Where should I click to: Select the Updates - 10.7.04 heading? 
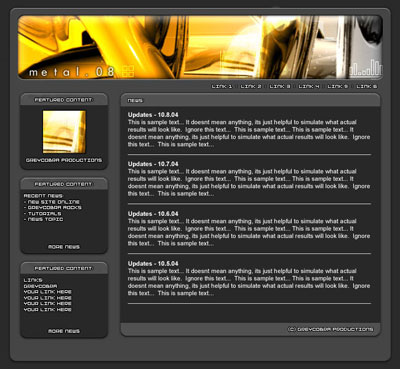coord(153,164)
